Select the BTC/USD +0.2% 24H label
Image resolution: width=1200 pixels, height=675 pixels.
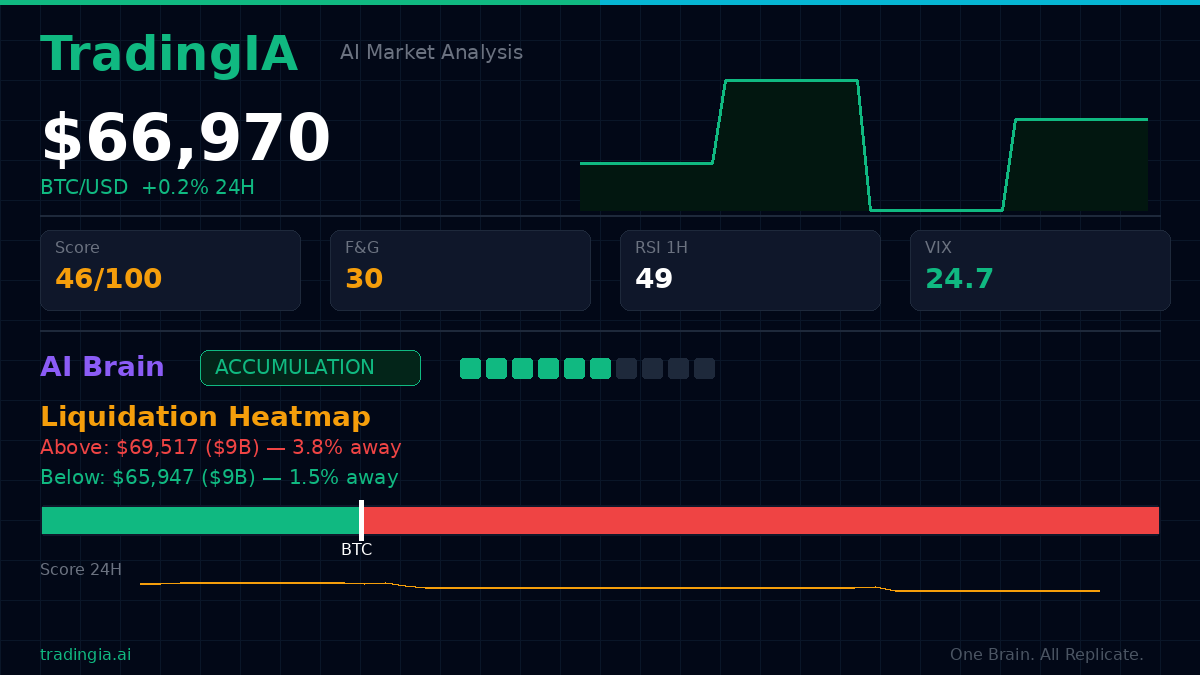pos(147,188)
